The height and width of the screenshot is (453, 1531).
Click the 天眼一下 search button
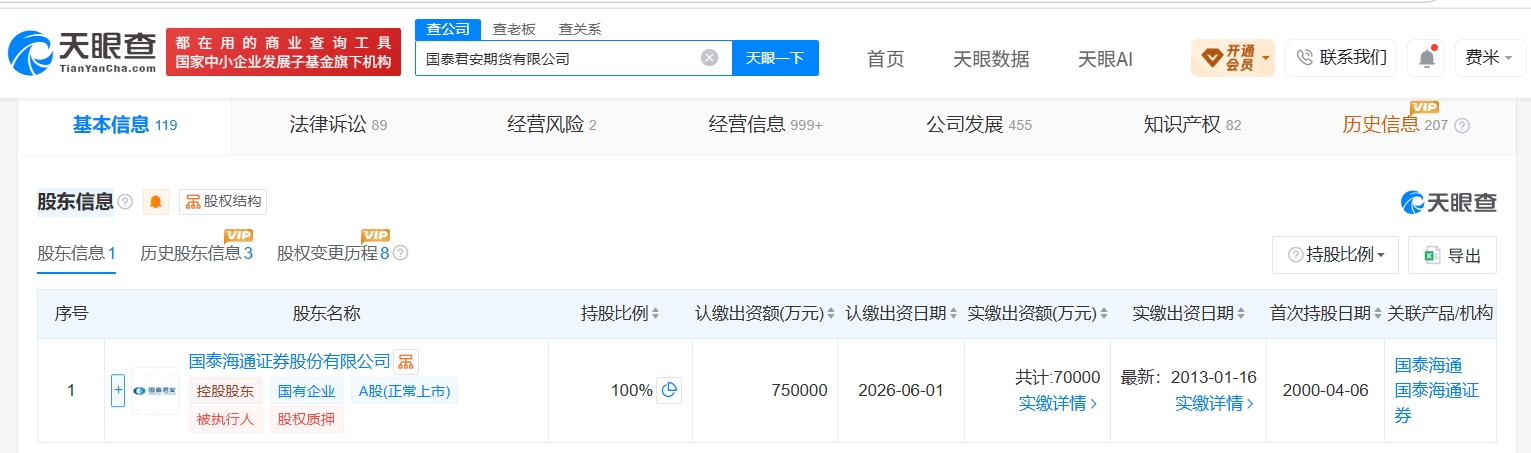775,58
